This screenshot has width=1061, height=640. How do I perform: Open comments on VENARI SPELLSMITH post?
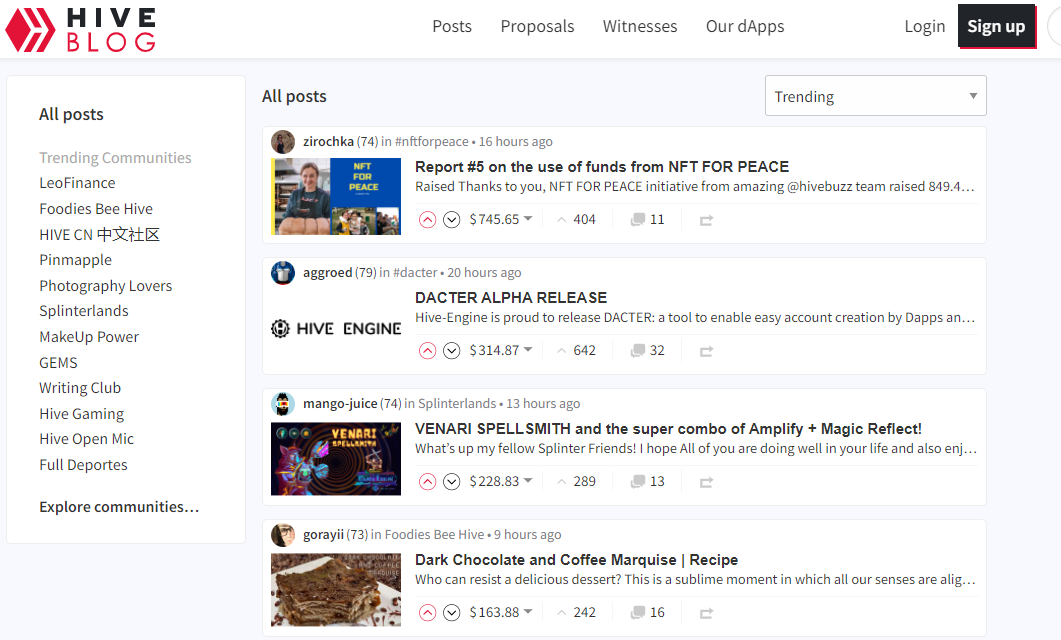tap(648, 481)
